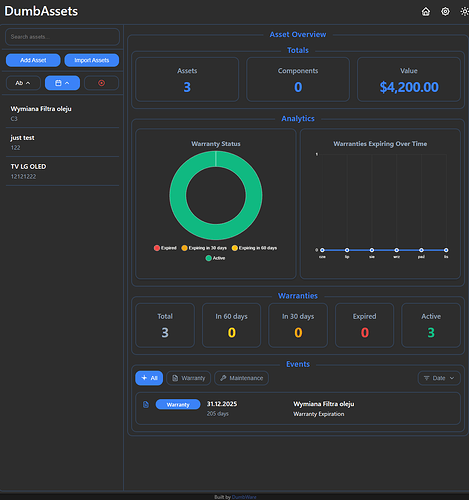Open settings gear icon
The image size is (469, 500).
pos(445,12)
